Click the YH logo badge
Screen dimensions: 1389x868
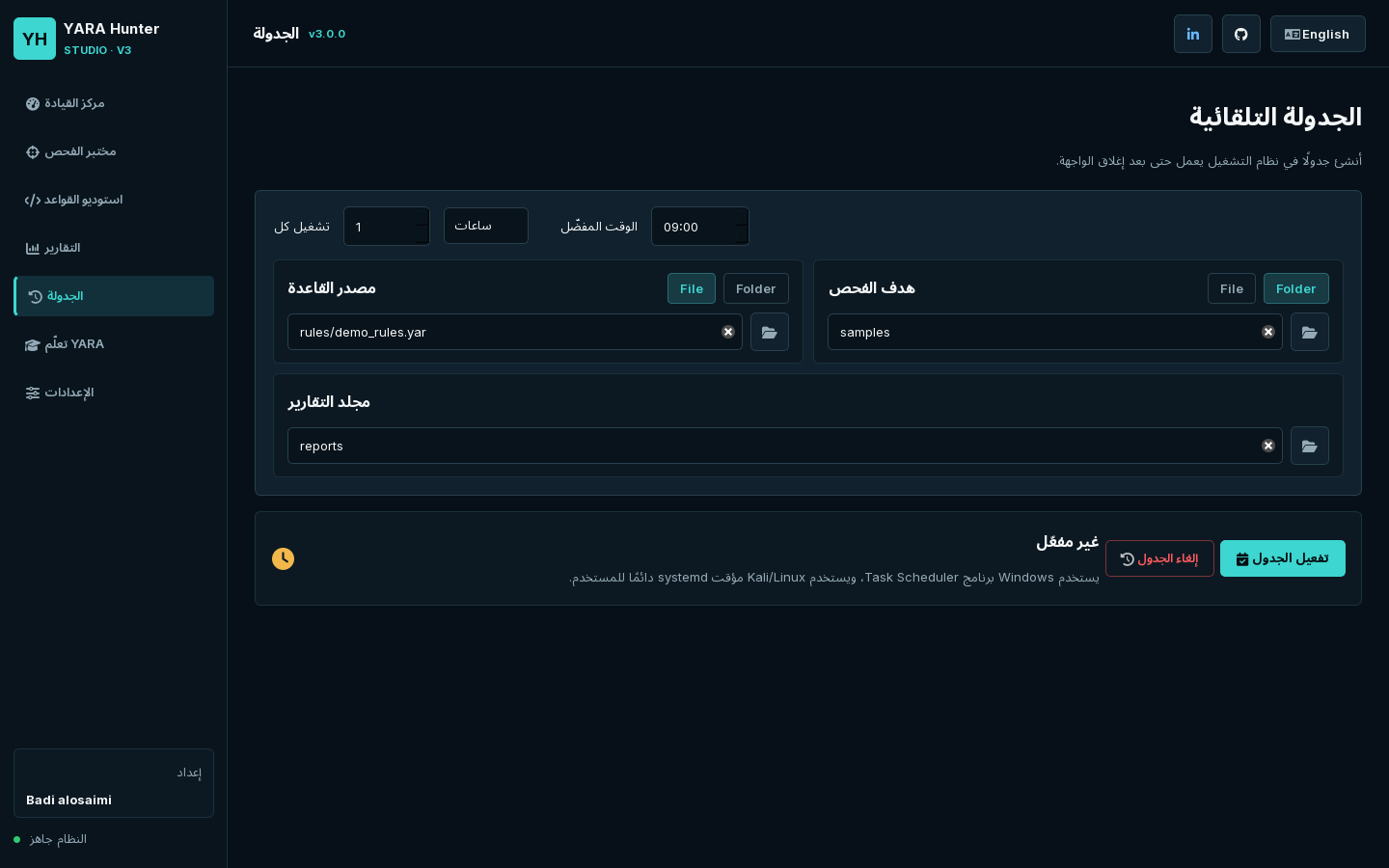pos(35,39)
